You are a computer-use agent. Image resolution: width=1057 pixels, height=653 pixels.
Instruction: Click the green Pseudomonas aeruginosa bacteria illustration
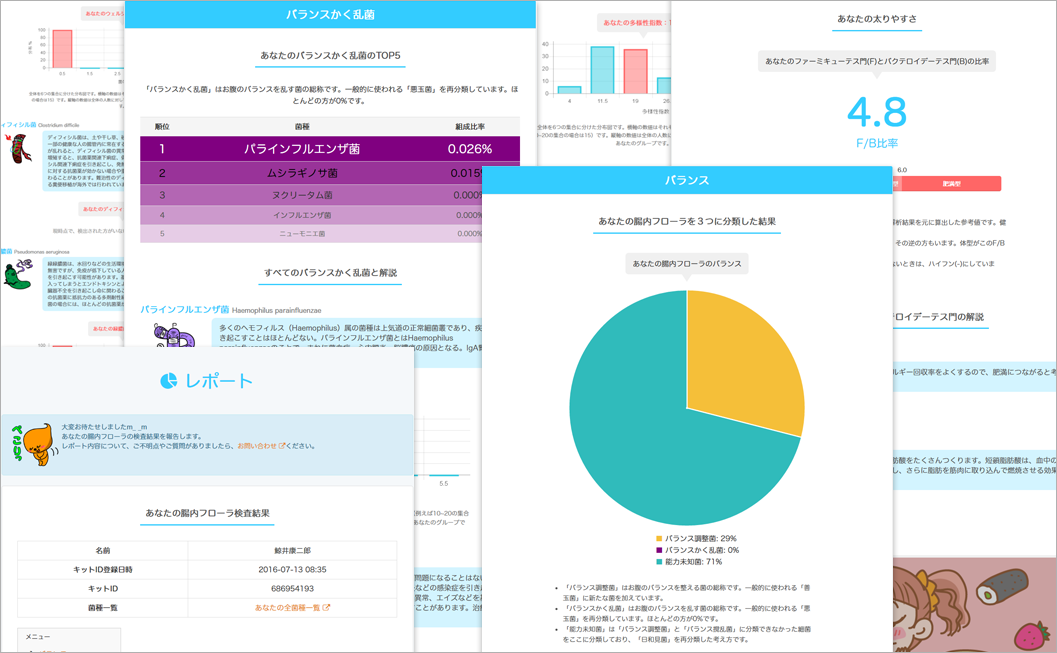point(16,274)
